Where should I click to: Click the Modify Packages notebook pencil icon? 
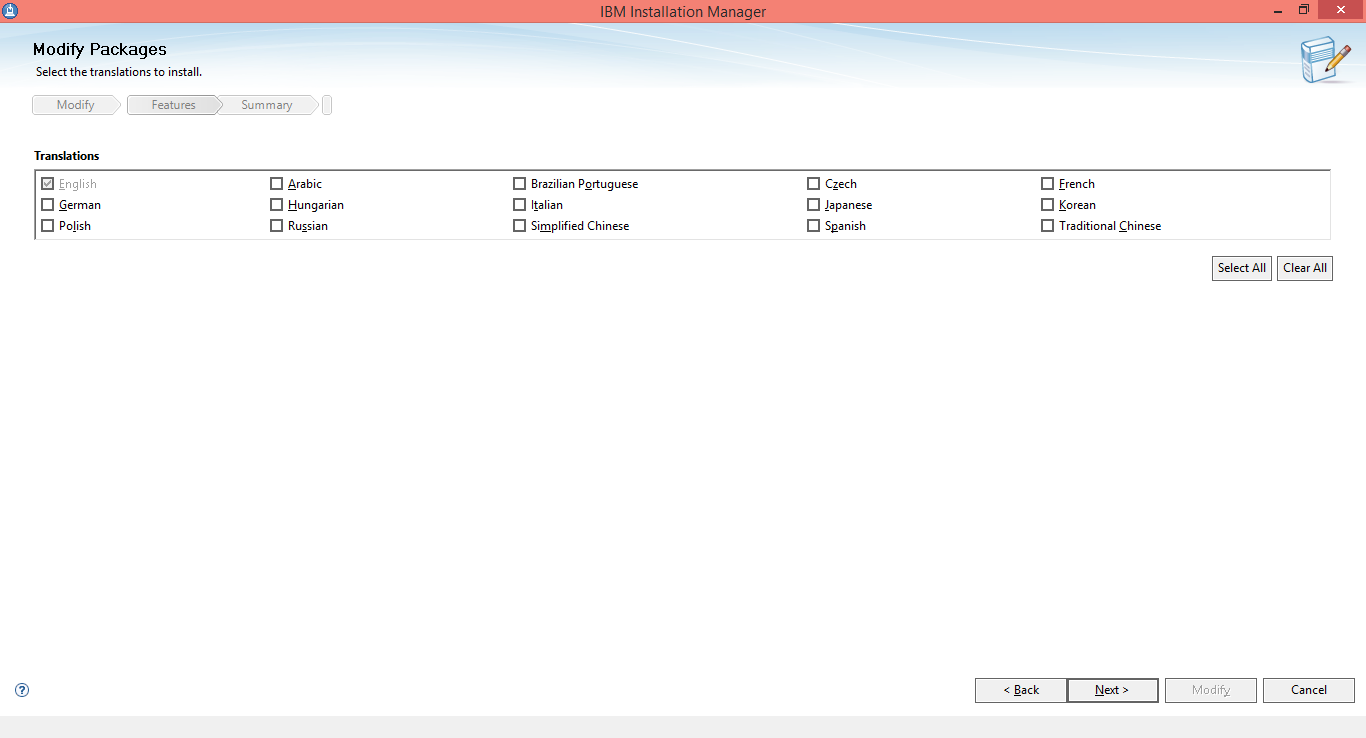pos(1326,60)
